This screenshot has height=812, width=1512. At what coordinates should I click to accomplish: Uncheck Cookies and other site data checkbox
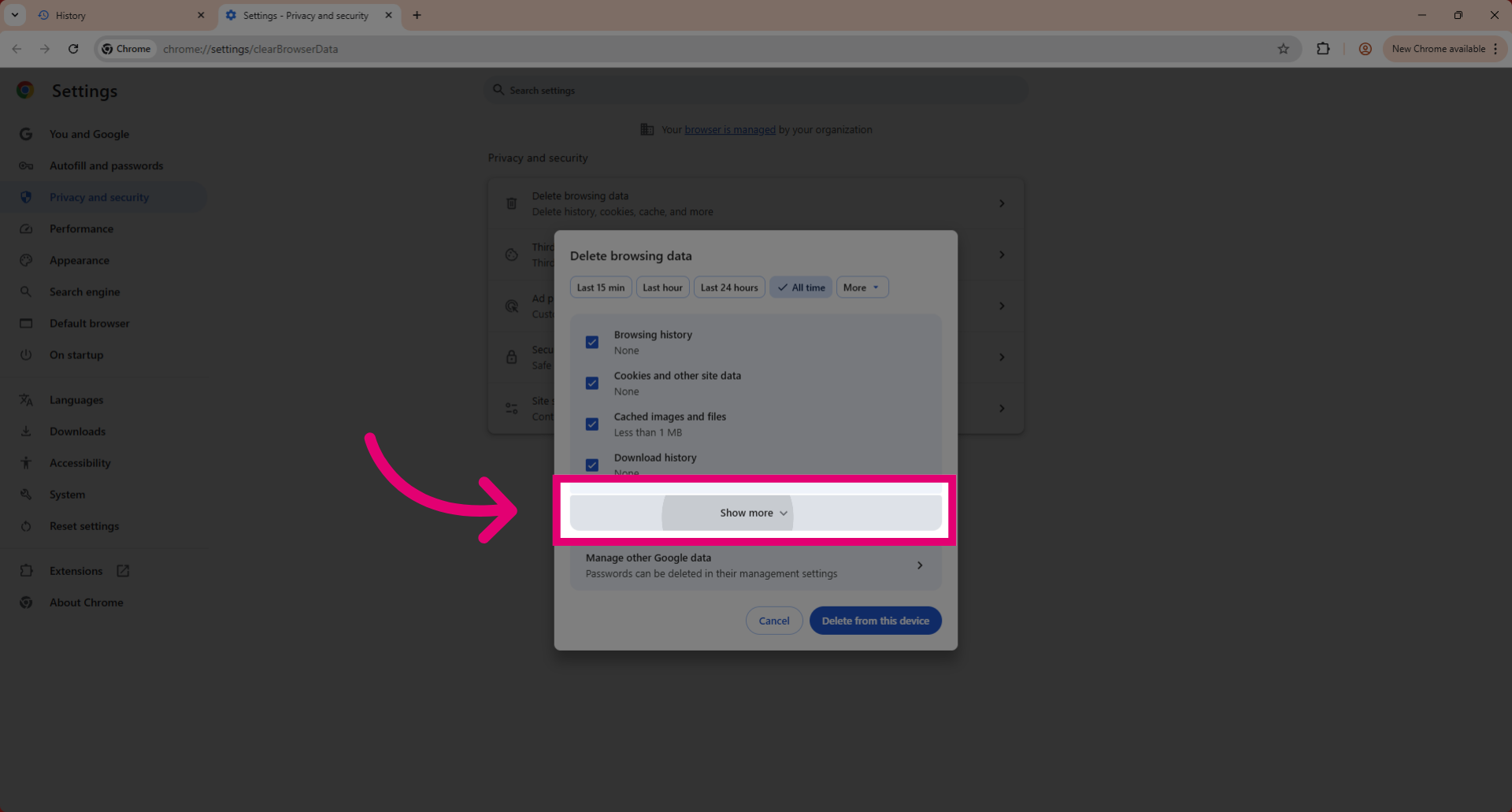592,384
